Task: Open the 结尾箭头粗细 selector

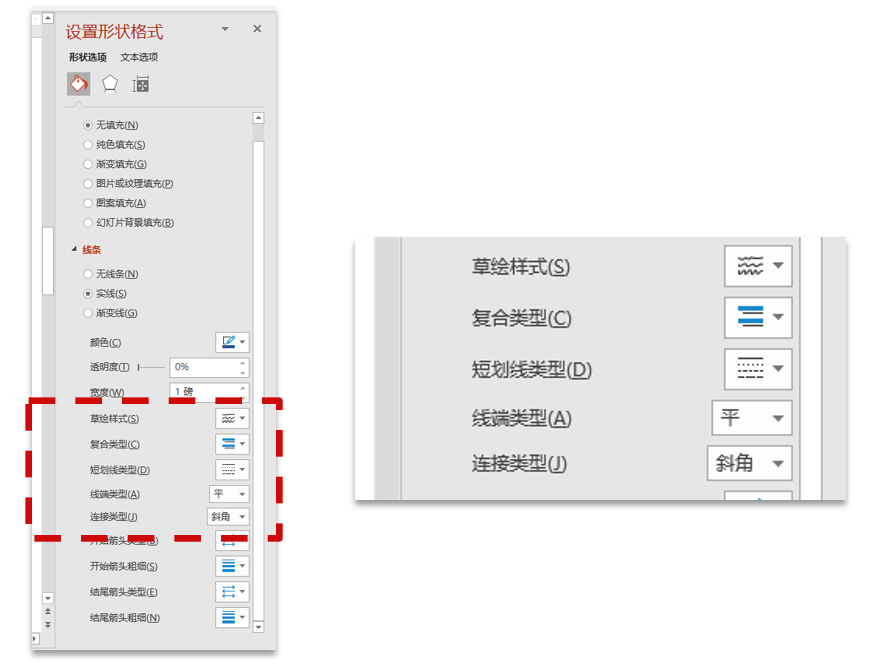Action: [x=232, y=617]
